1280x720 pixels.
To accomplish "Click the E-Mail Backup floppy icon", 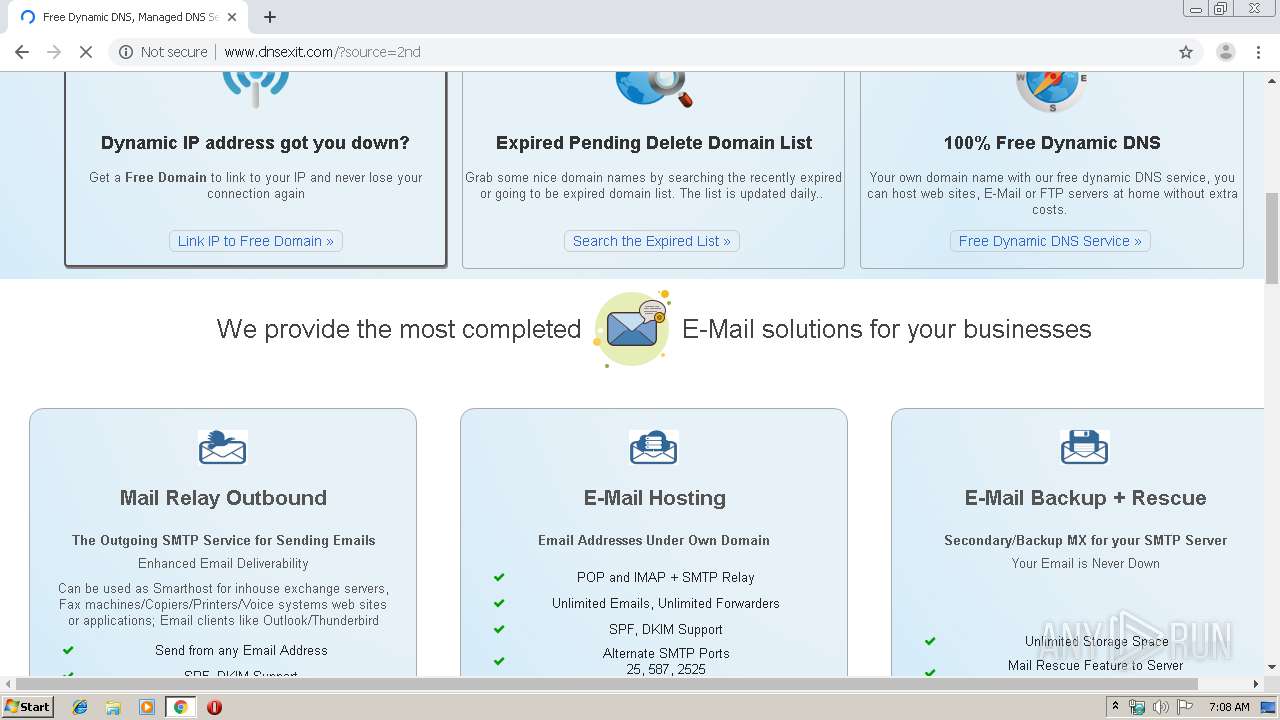I will [x=1084, y=447].
